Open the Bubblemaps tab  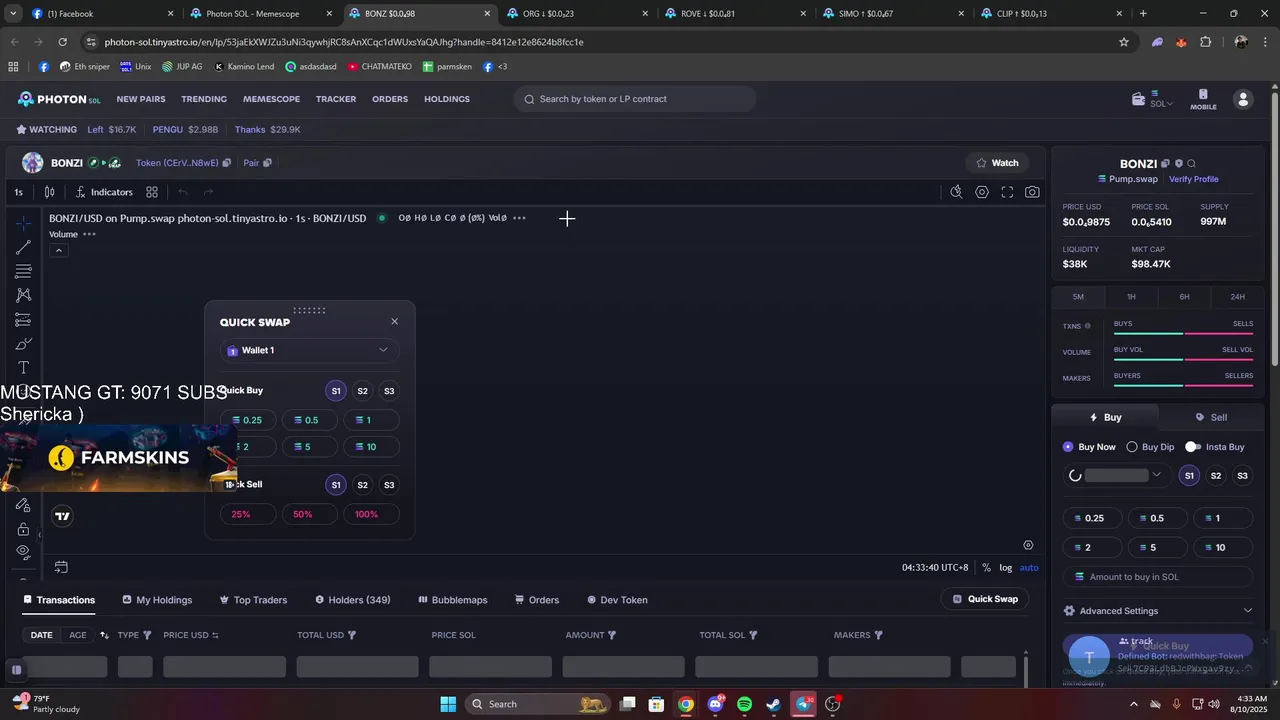pyautogui.click(x=453, y=600)
